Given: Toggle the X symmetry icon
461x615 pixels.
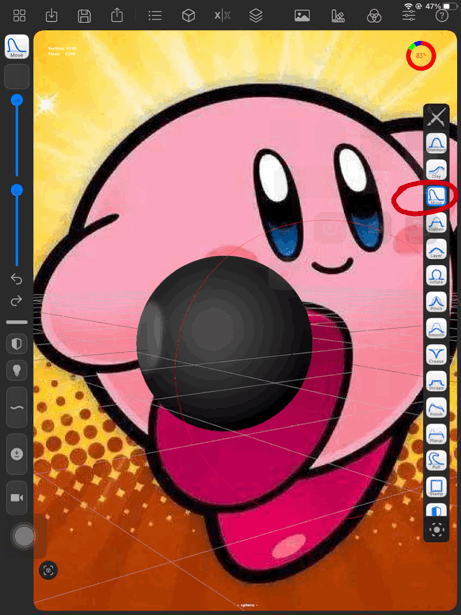Looking at the screenshot, I should tap(222, 16).
